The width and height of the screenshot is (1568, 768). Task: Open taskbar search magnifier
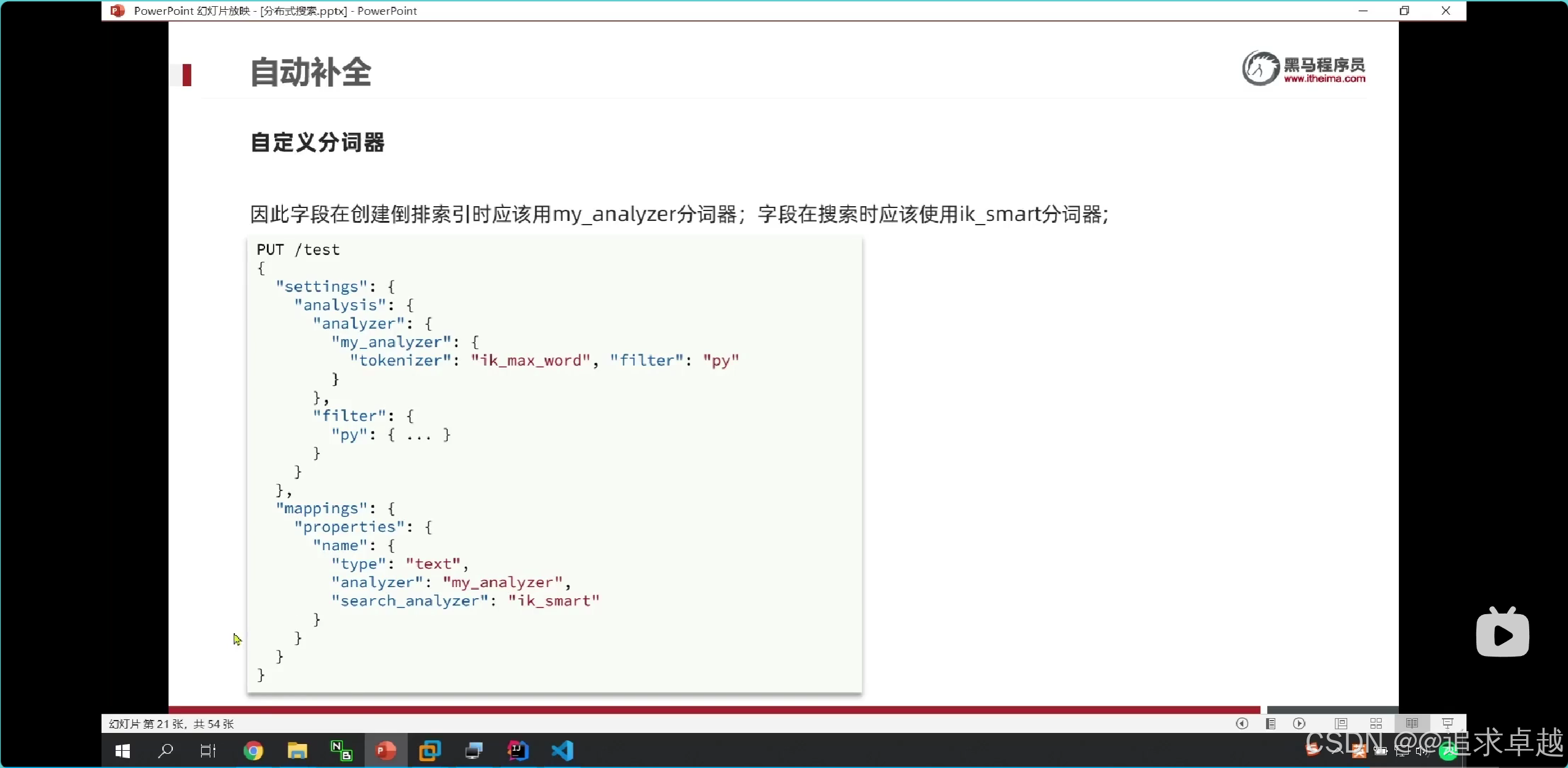pyautogui.click(x=165, y=751)
